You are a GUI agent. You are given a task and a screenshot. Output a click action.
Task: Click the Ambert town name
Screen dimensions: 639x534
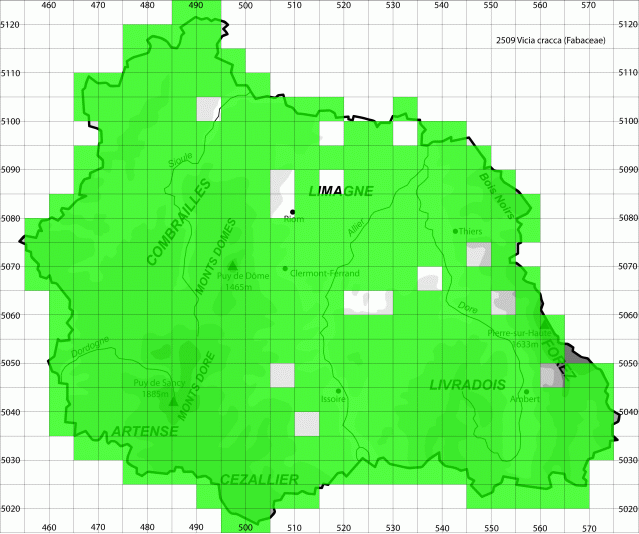click(525, 399)
